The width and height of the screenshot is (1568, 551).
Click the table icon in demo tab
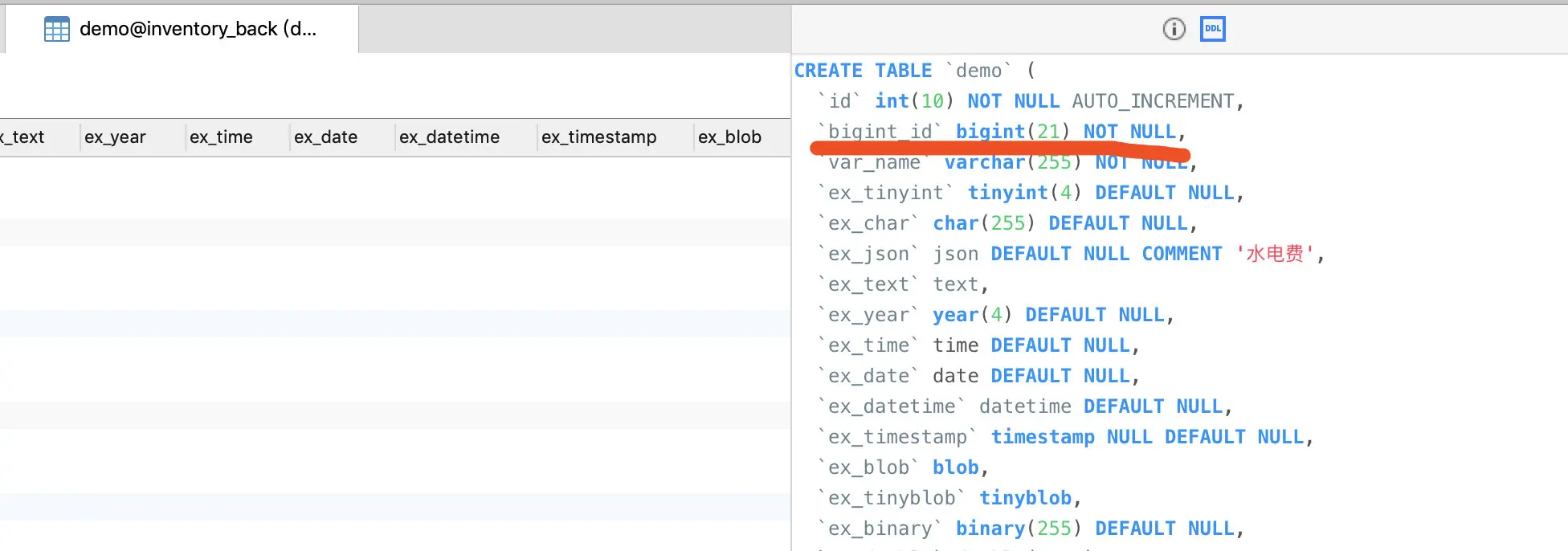pos(57,30)
